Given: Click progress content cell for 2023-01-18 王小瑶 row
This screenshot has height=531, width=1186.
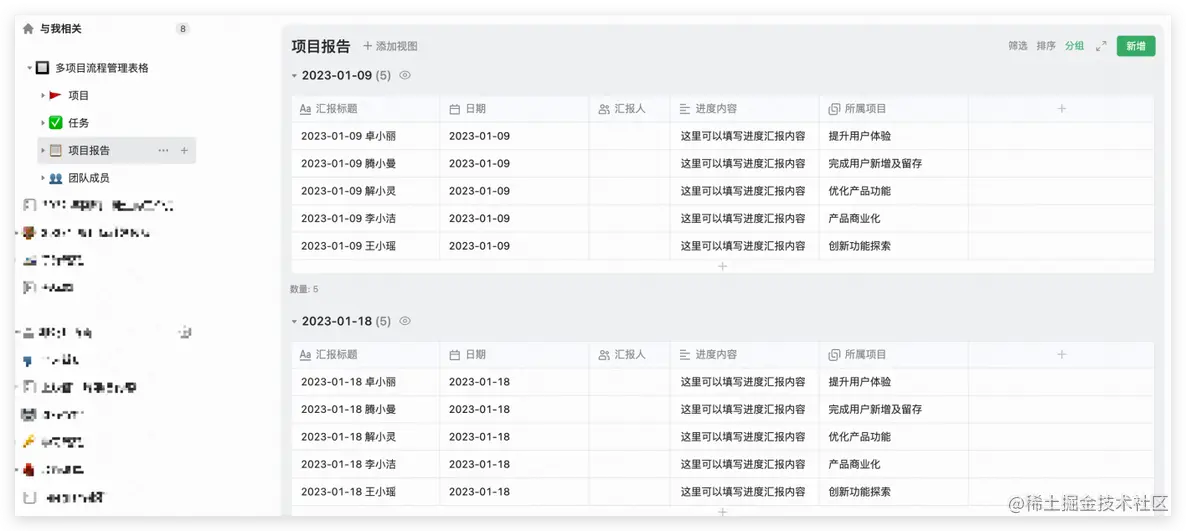Looking at the screenshot, I should point(744,492).
